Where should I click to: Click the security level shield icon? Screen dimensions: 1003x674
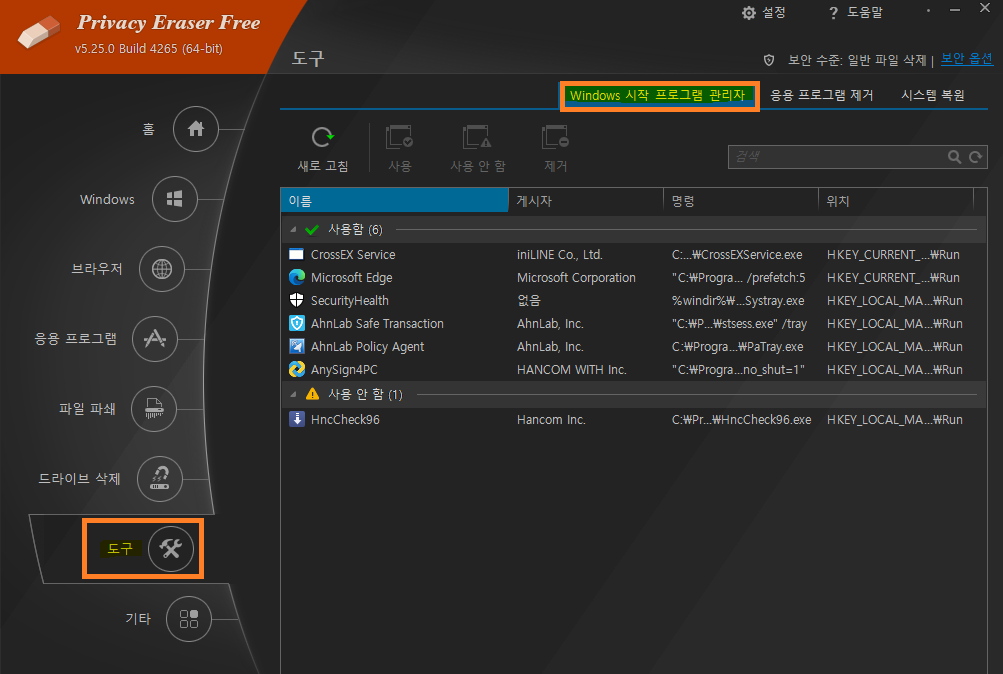coord(769,60)
